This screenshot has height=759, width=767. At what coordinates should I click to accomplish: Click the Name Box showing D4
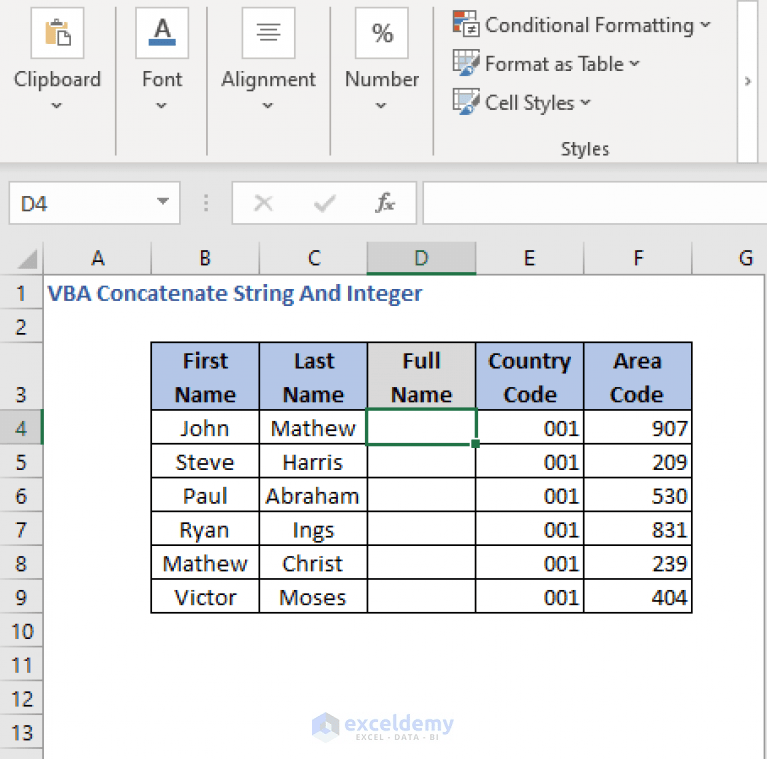(x=94, y=203)
